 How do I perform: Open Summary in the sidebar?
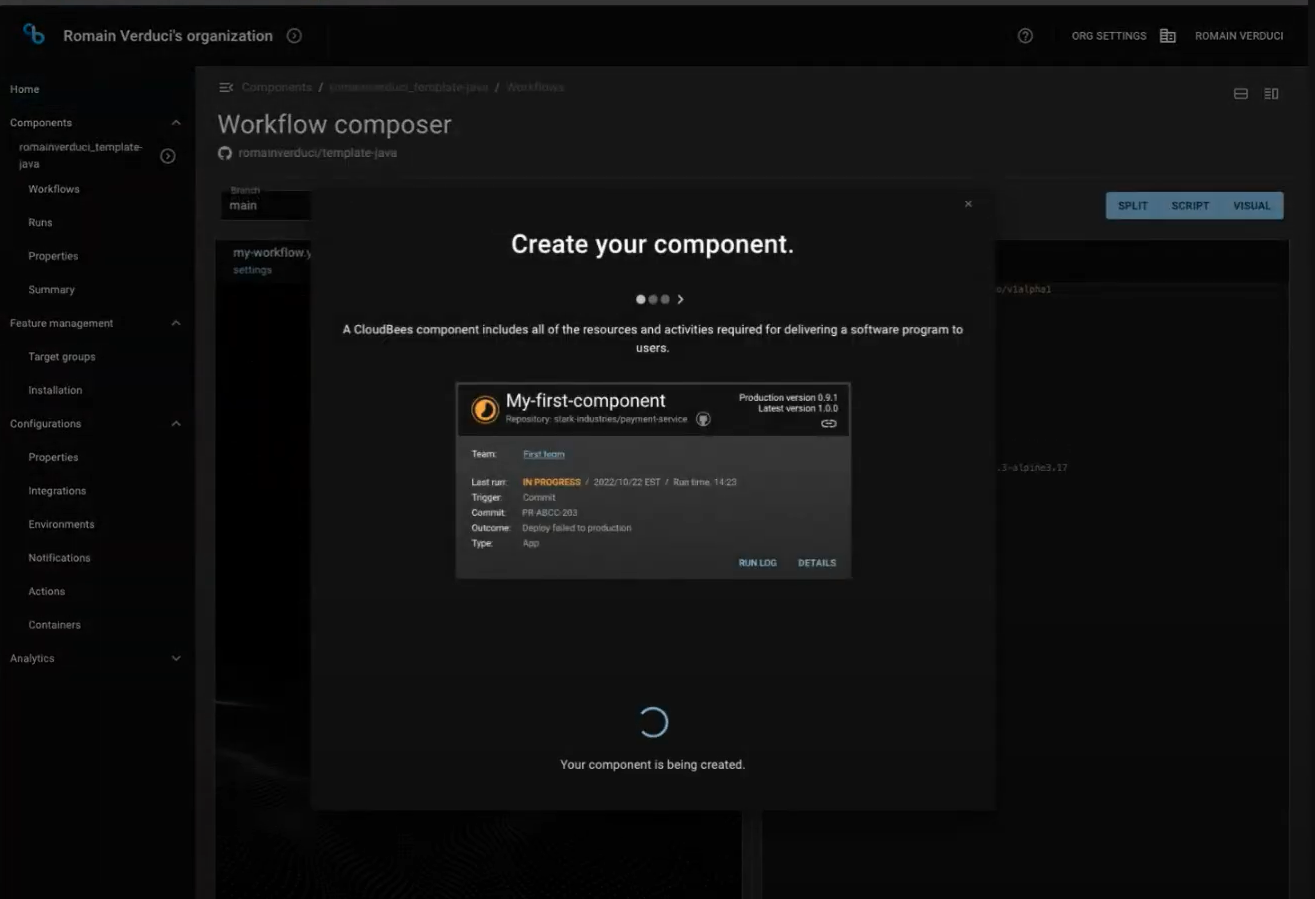(51, 290)
